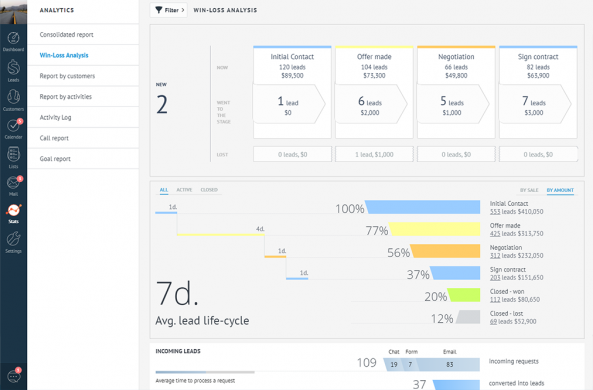This screenshot has width=593, height=390.
Task: Click the blue 37% Sign contract funnel bar
Action: 455,273
